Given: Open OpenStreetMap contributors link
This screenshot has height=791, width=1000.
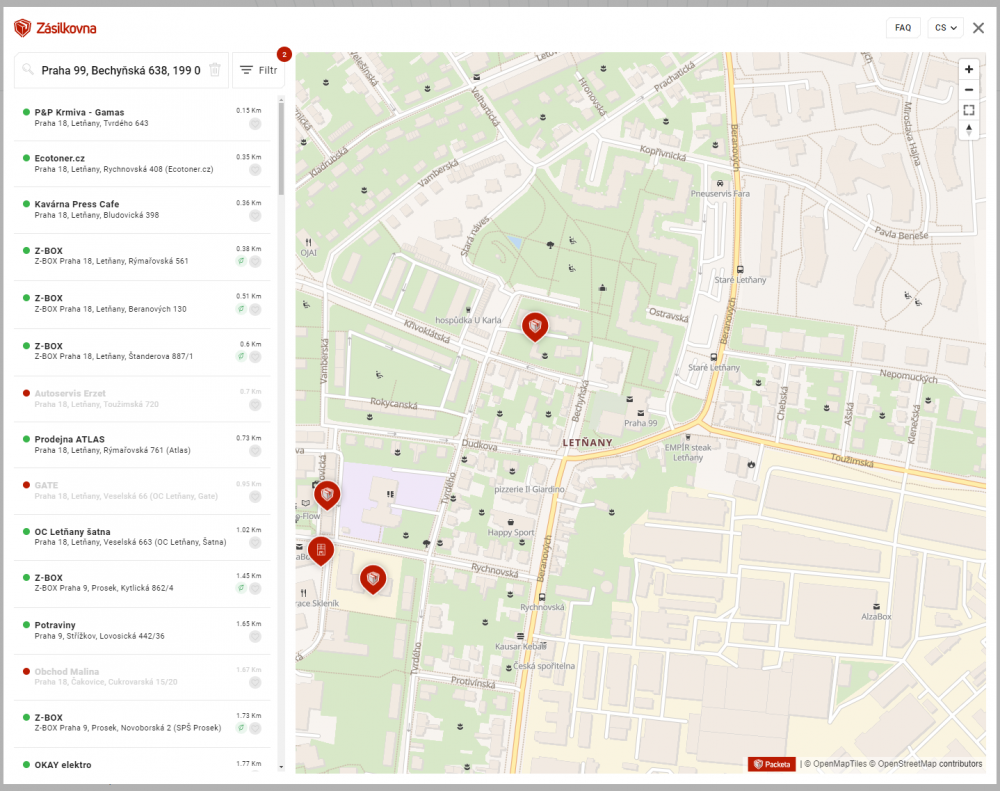Looking at the screenshot, I should point(926,764).
